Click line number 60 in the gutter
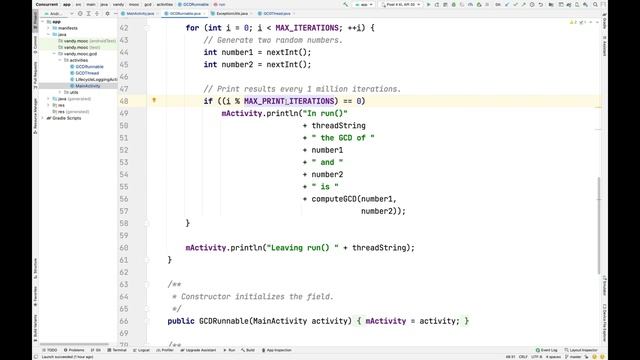 pyautogui.click(x=124, y=248)
